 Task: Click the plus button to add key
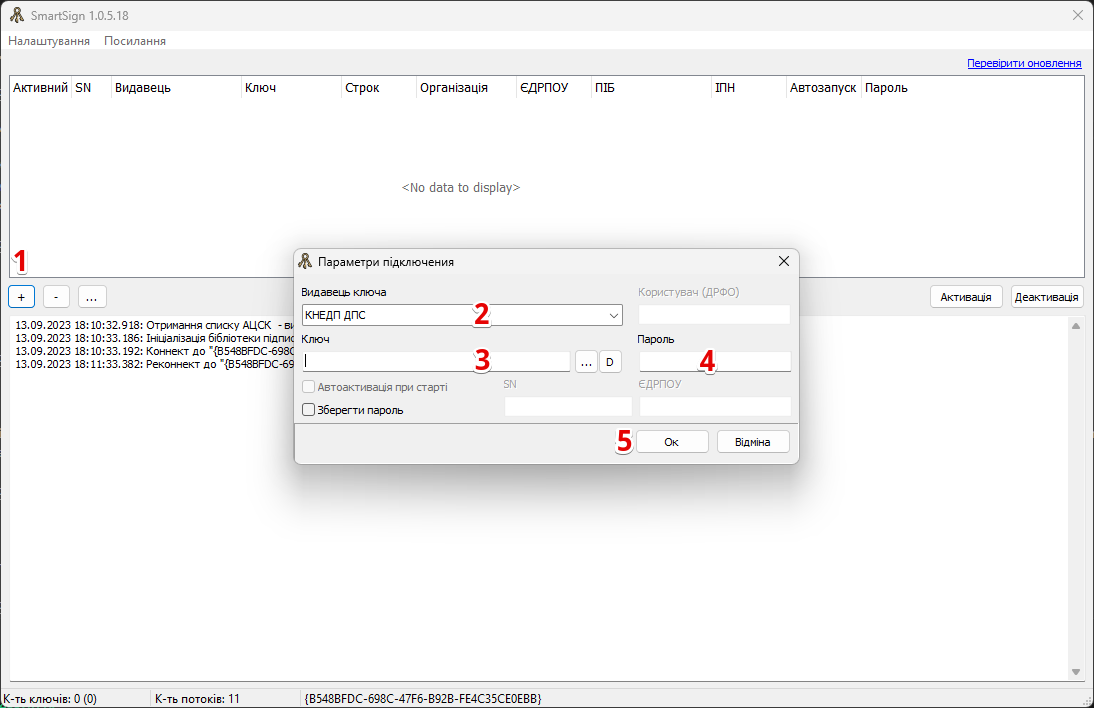click(21, 297)
